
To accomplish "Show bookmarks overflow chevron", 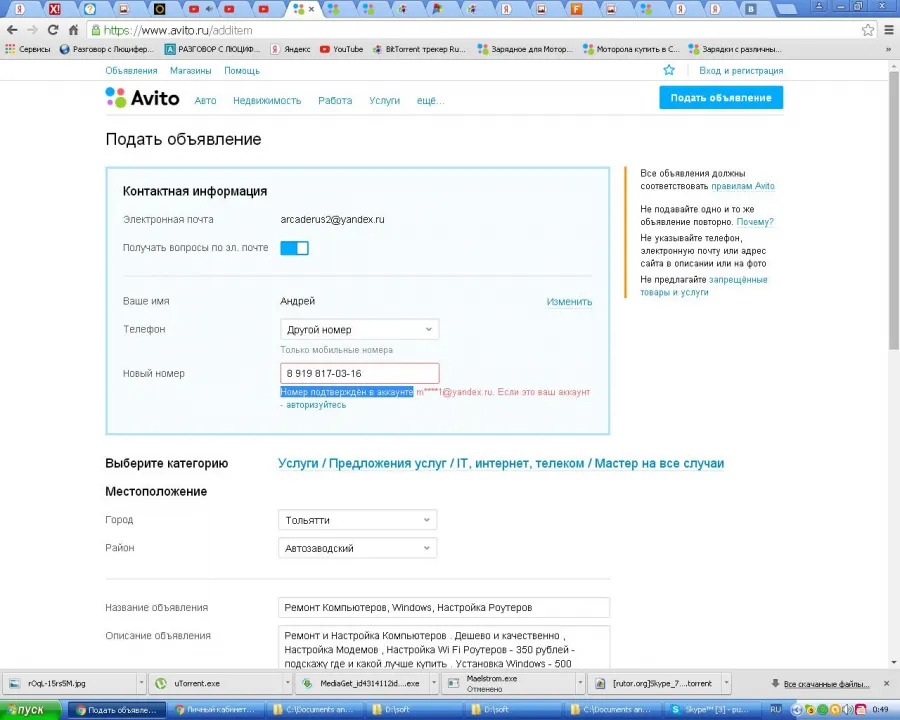I will [x=889, y=49].
